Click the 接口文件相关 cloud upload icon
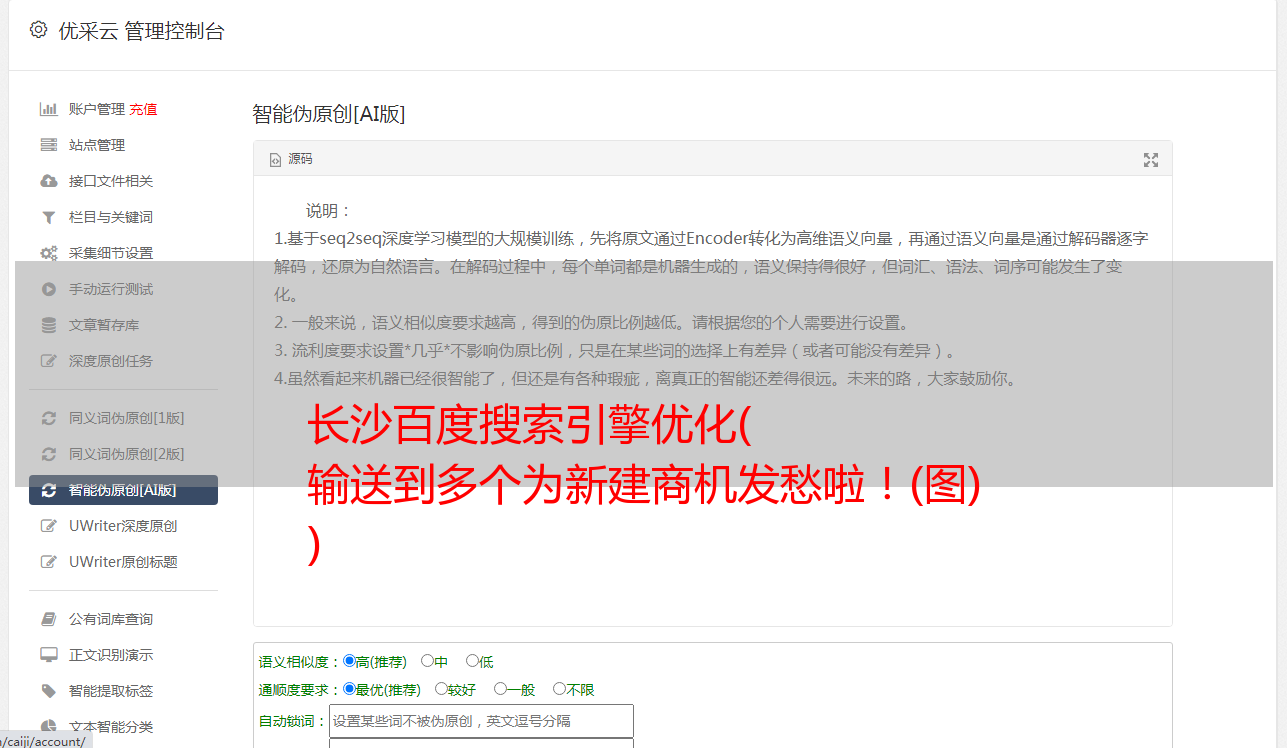The image size is (1287, 748). [x=48, y=181]
